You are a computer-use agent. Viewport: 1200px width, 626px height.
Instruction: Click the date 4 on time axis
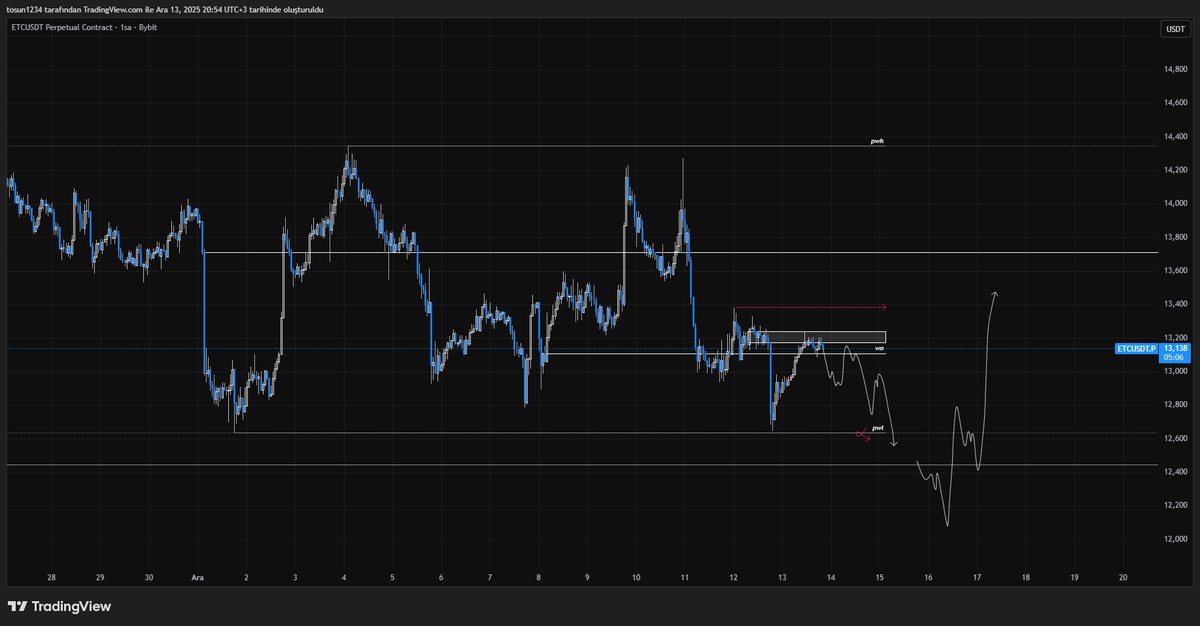click(x=344, y=577)
